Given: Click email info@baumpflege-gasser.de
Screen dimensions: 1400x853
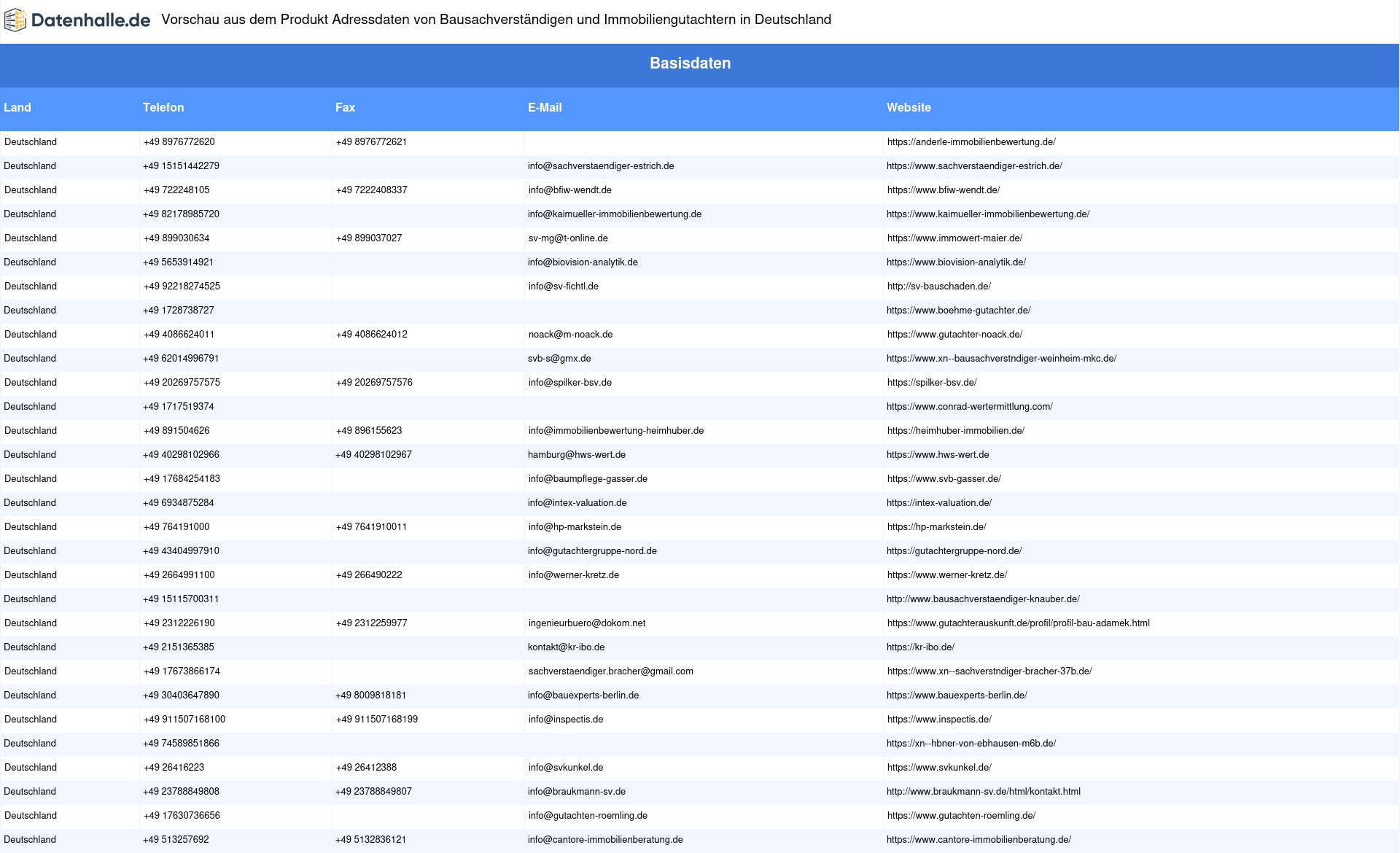Looking at the screenshot, I should pyautogui.click(x=588, y=479).
